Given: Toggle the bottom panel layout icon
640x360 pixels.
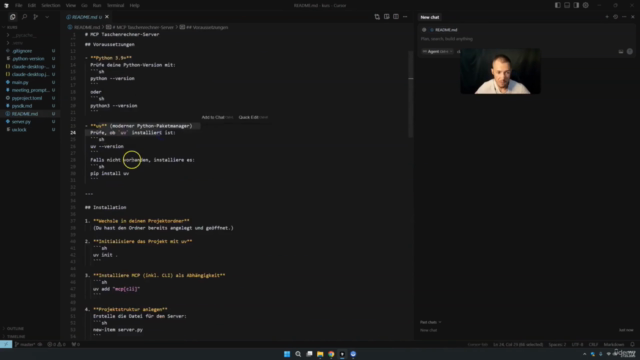Looking at the screenshot, I should pyautogui.click(x=567, y=5).
